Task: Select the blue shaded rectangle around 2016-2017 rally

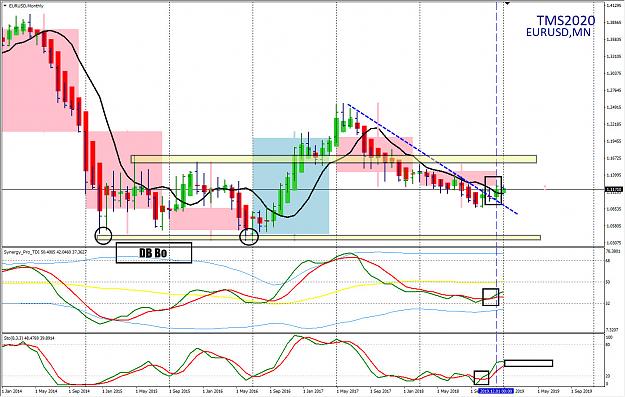Action: pos(291,186)
